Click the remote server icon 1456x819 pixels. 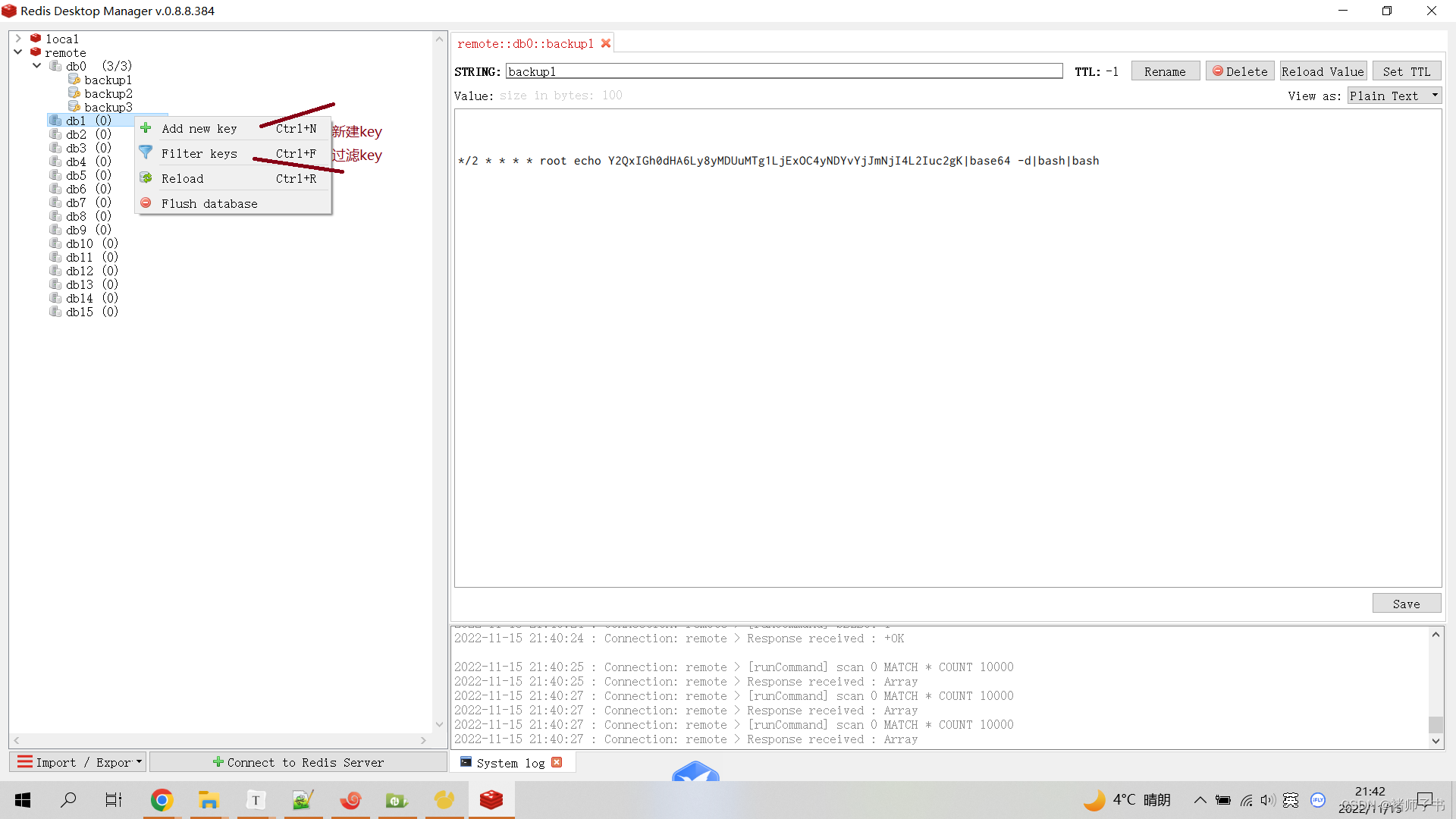pyautogui.click(x=36, y=52)
